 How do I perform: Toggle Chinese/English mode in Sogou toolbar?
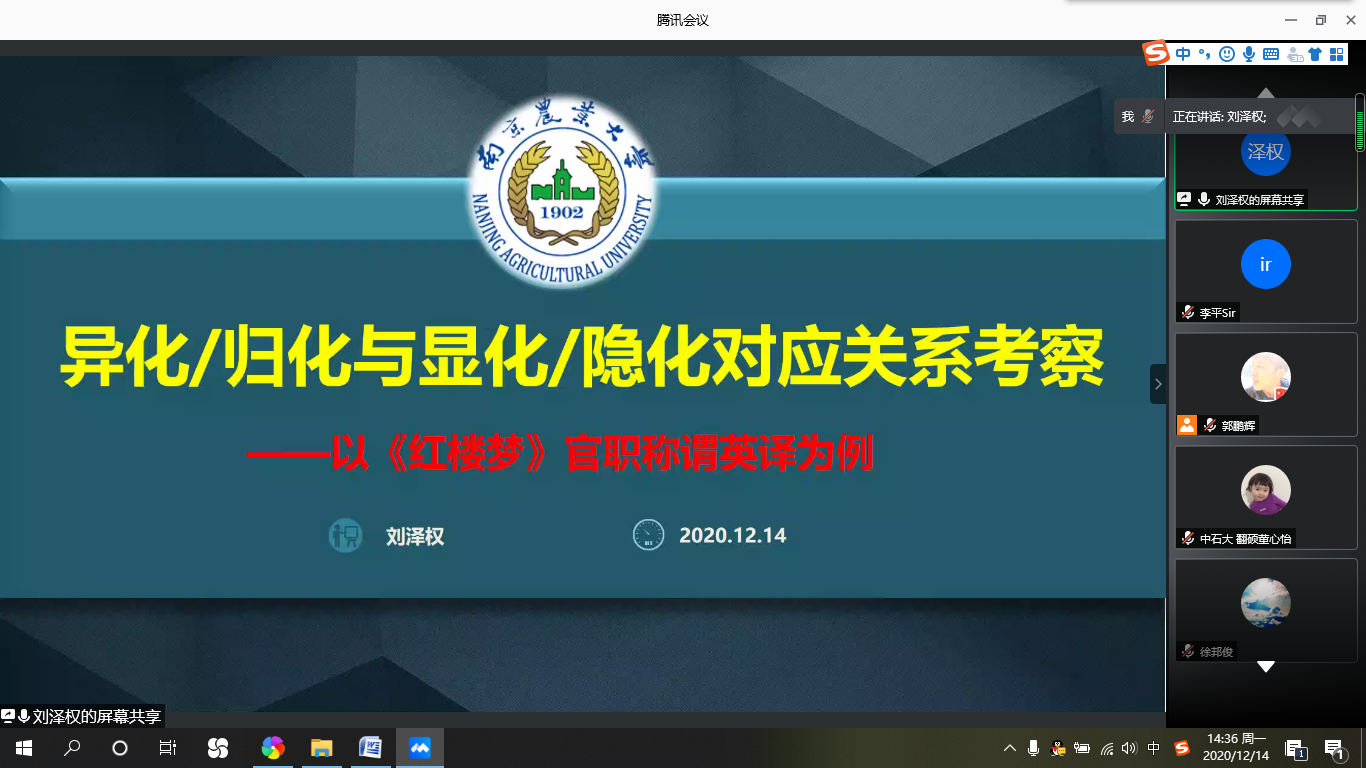coord(1183,54)
